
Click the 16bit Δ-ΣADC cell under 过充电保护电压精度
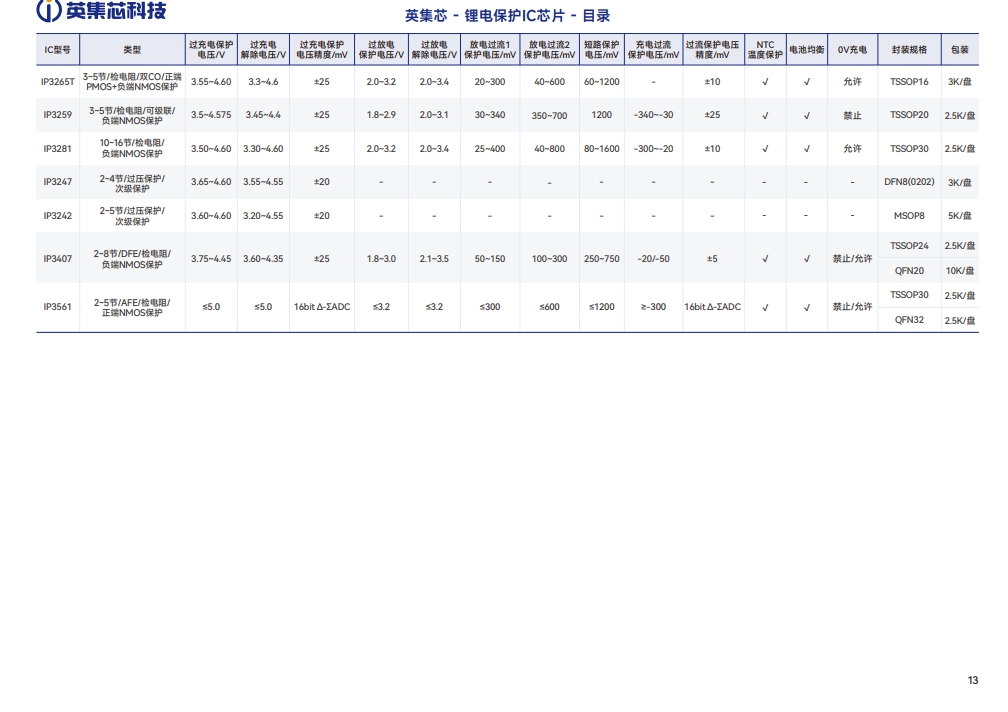pos(322,307)
